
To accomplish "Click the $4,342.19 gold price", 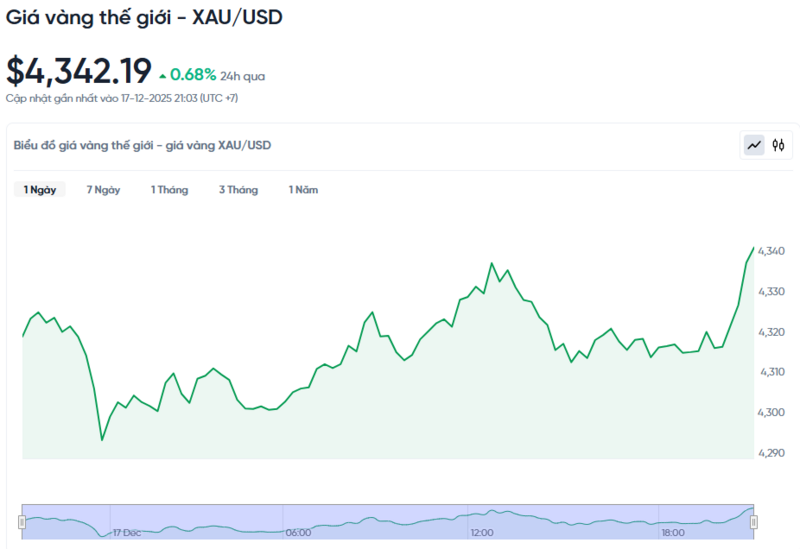I will tap(79, 71).
